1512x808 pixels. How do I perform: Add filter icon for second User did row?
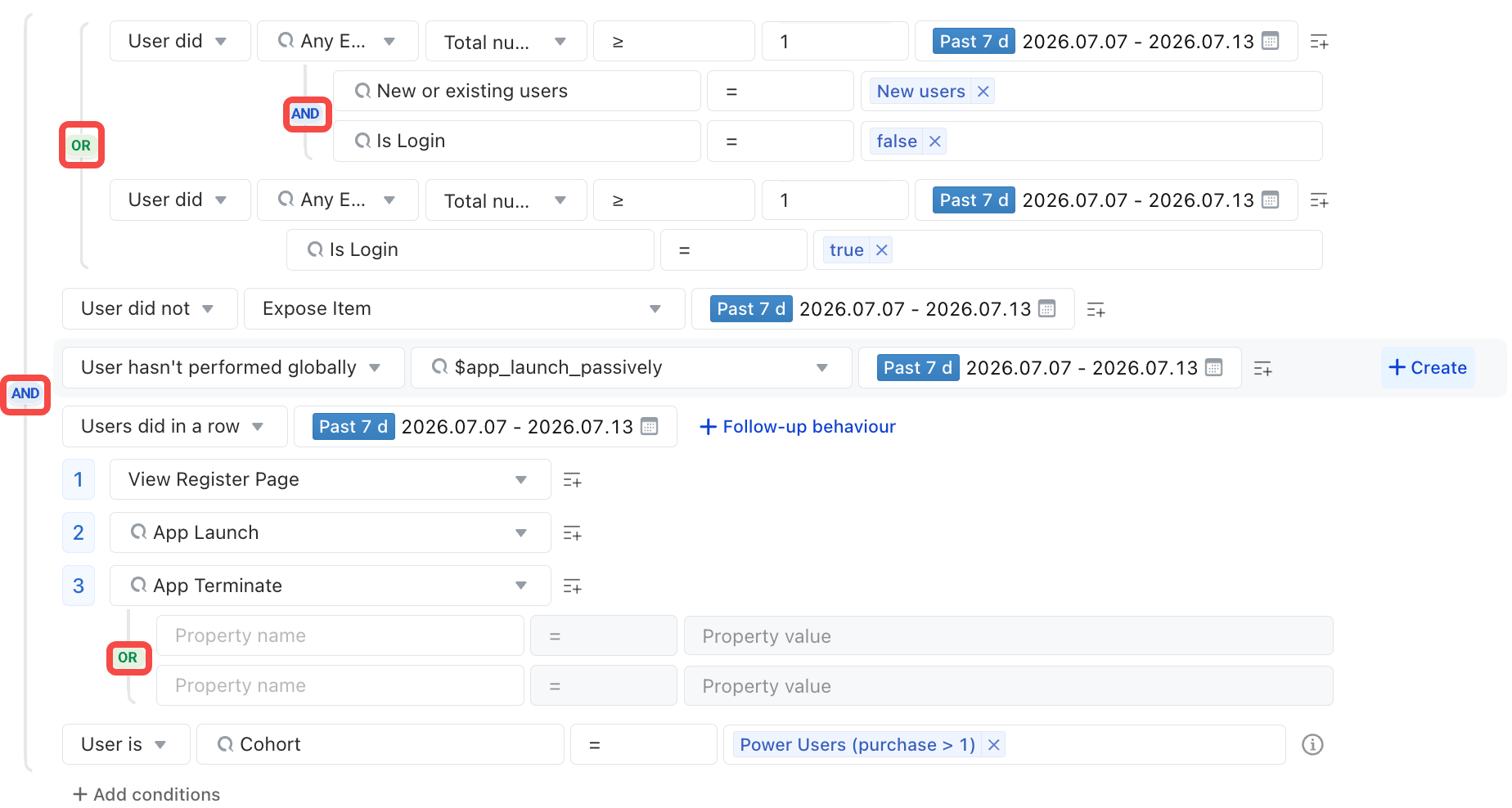1319,200
